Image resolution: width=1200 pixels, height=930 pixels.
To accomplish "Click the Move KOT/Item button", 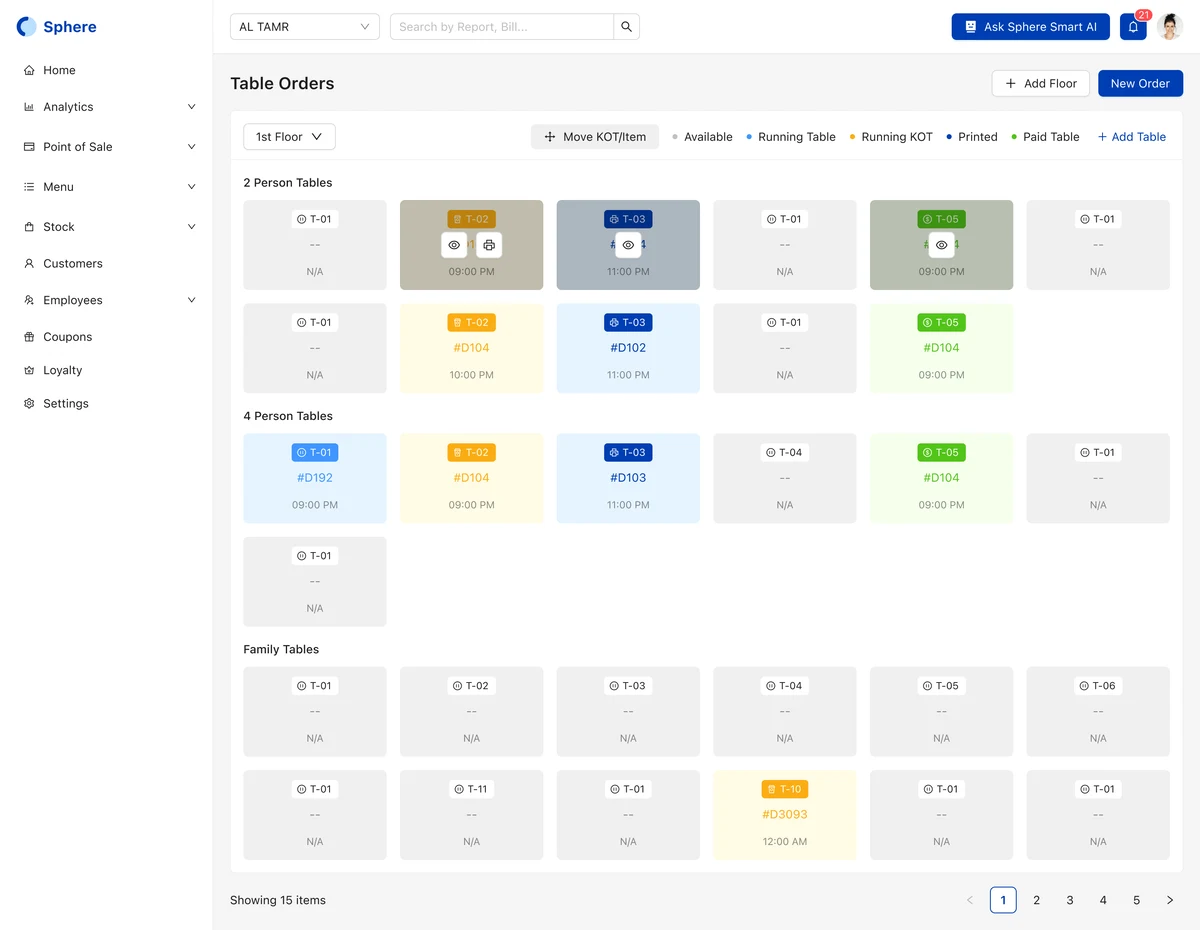I will pyautogui.click(x=595, y=137).
